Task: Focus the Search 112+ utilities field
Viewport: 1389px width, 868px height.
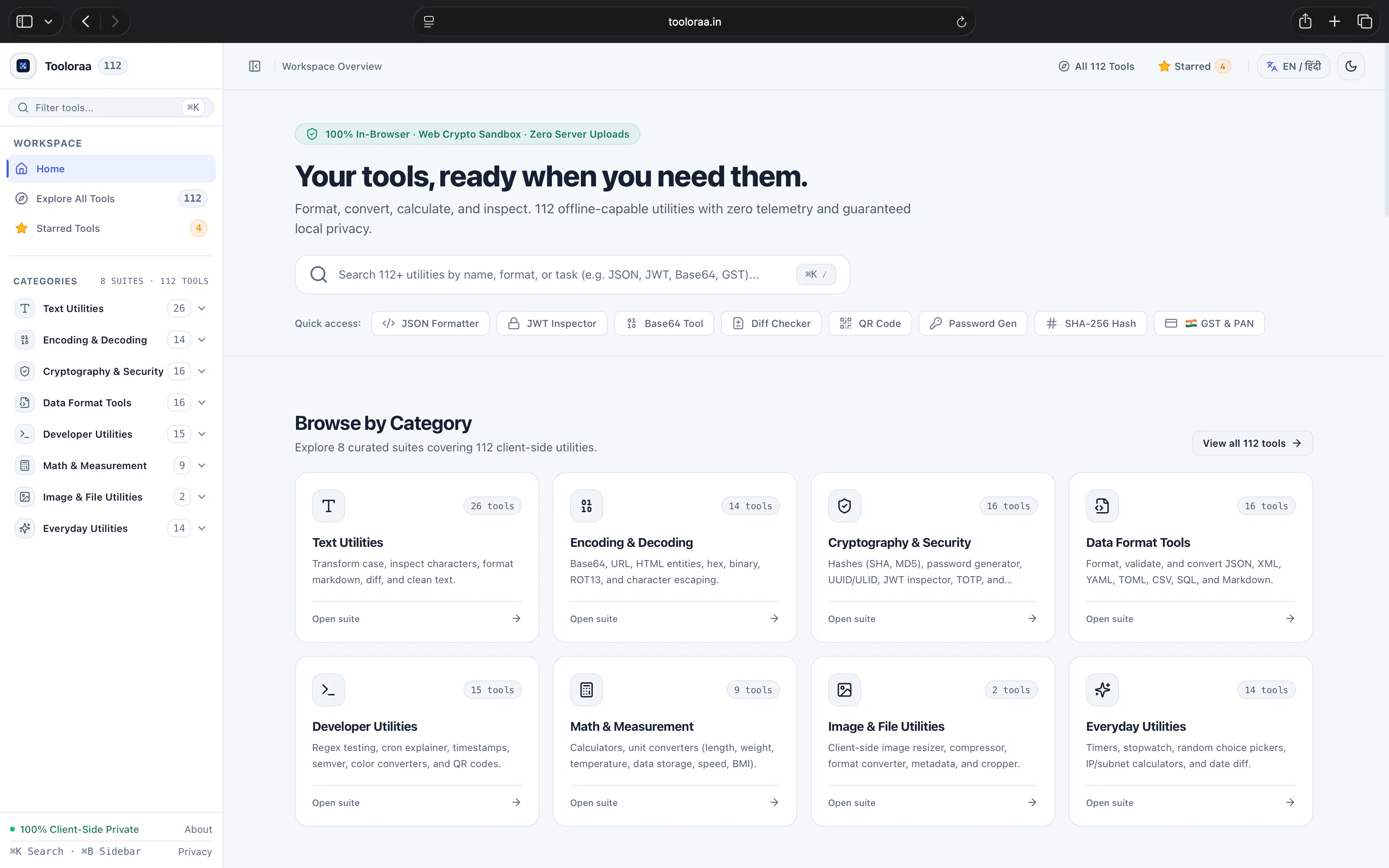Action: pyautogui.click(x=572, y=274)
